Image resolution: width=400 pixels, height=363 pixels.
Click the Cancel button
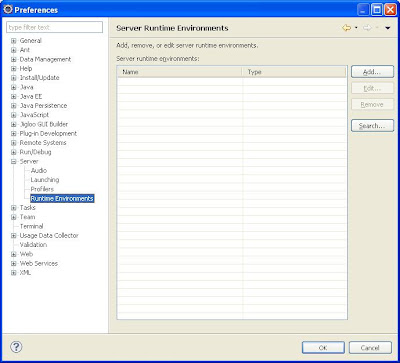point(370,348)
